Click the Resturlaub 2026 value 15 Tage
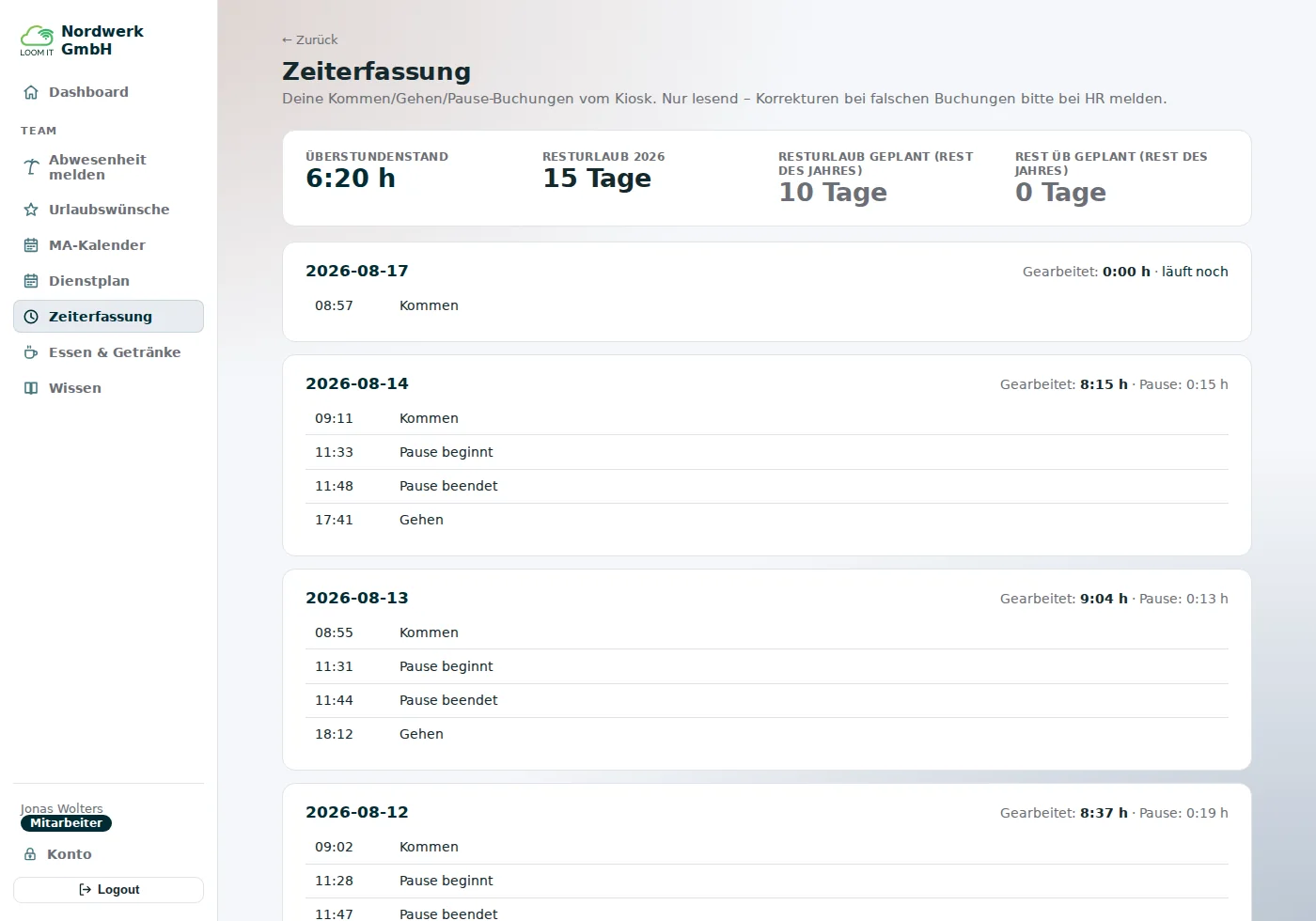 click(x=597, y=179)
